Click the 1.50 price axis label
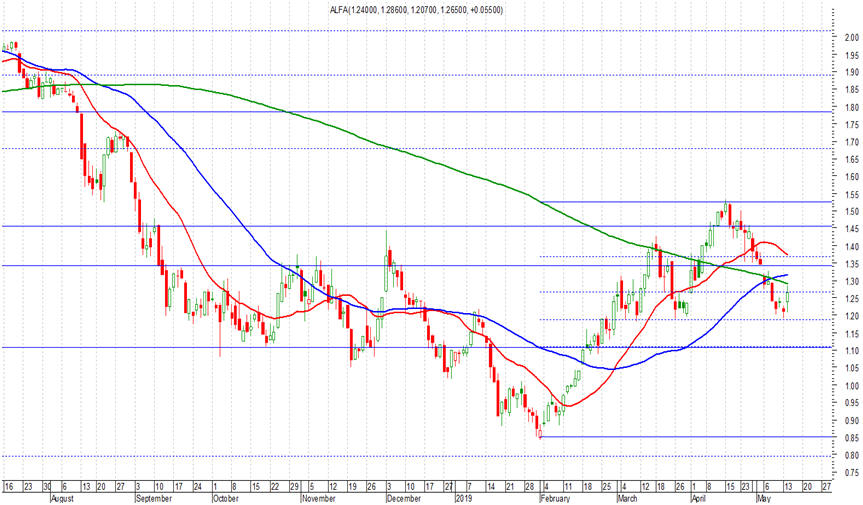This screenshot has width=863, height=505. point(852,212)
